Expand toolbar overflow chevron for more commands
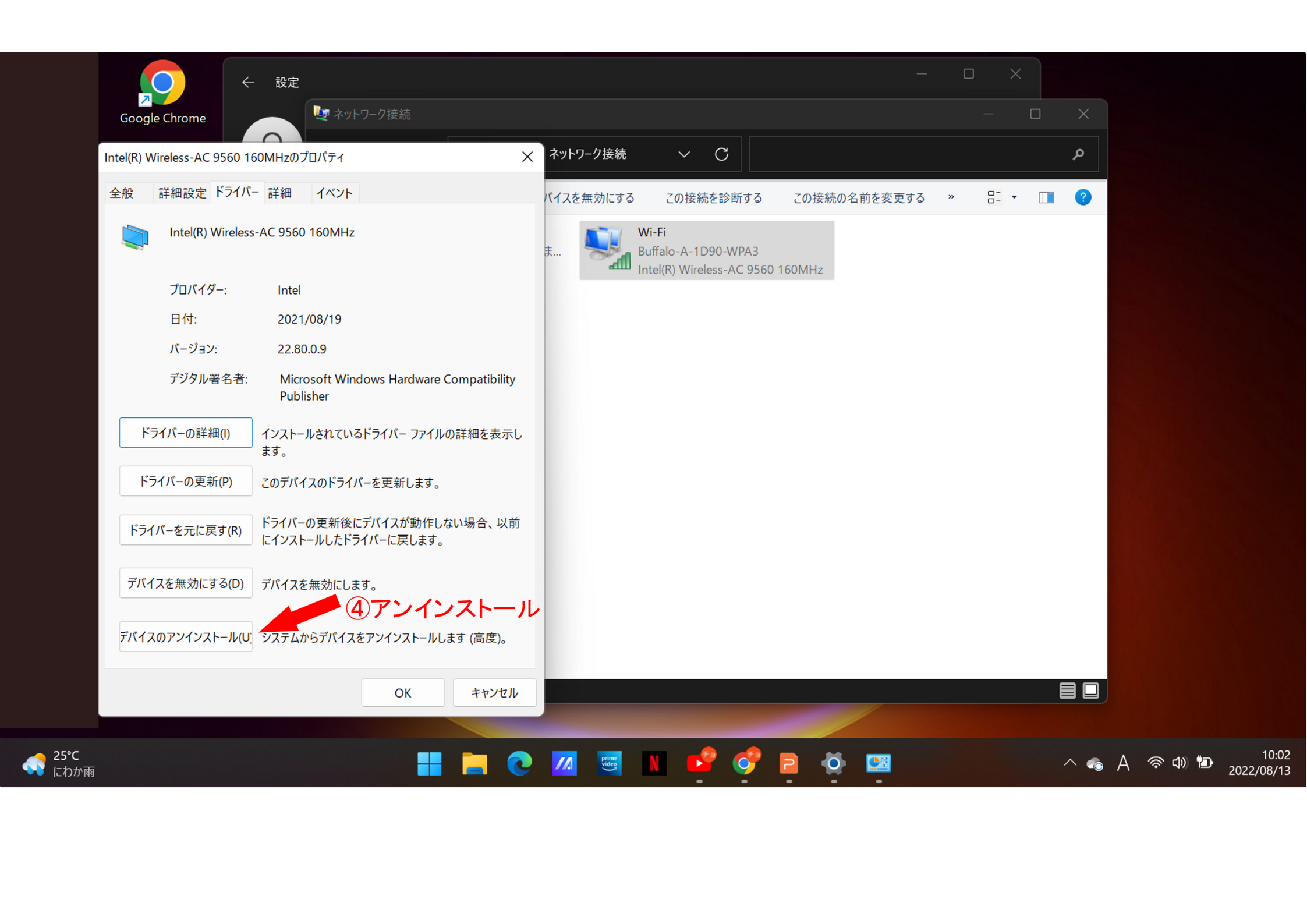The height and width of the screenshot is (924, 1307). [x=951, y=197]
